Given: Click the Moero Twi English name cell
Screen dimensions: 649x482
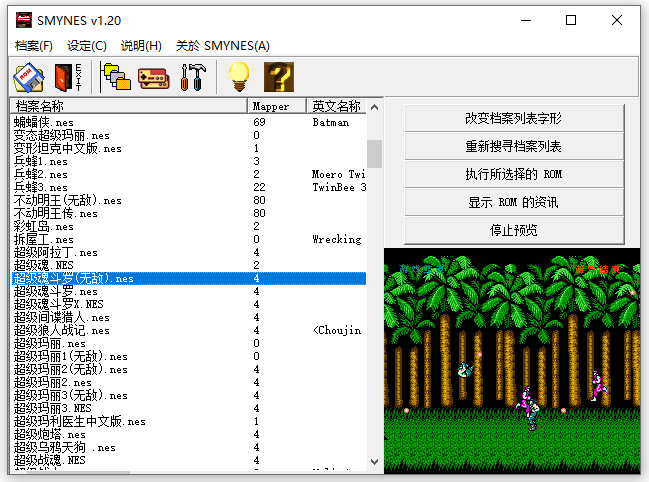Looking at the screenshot, I should point(339,174).
